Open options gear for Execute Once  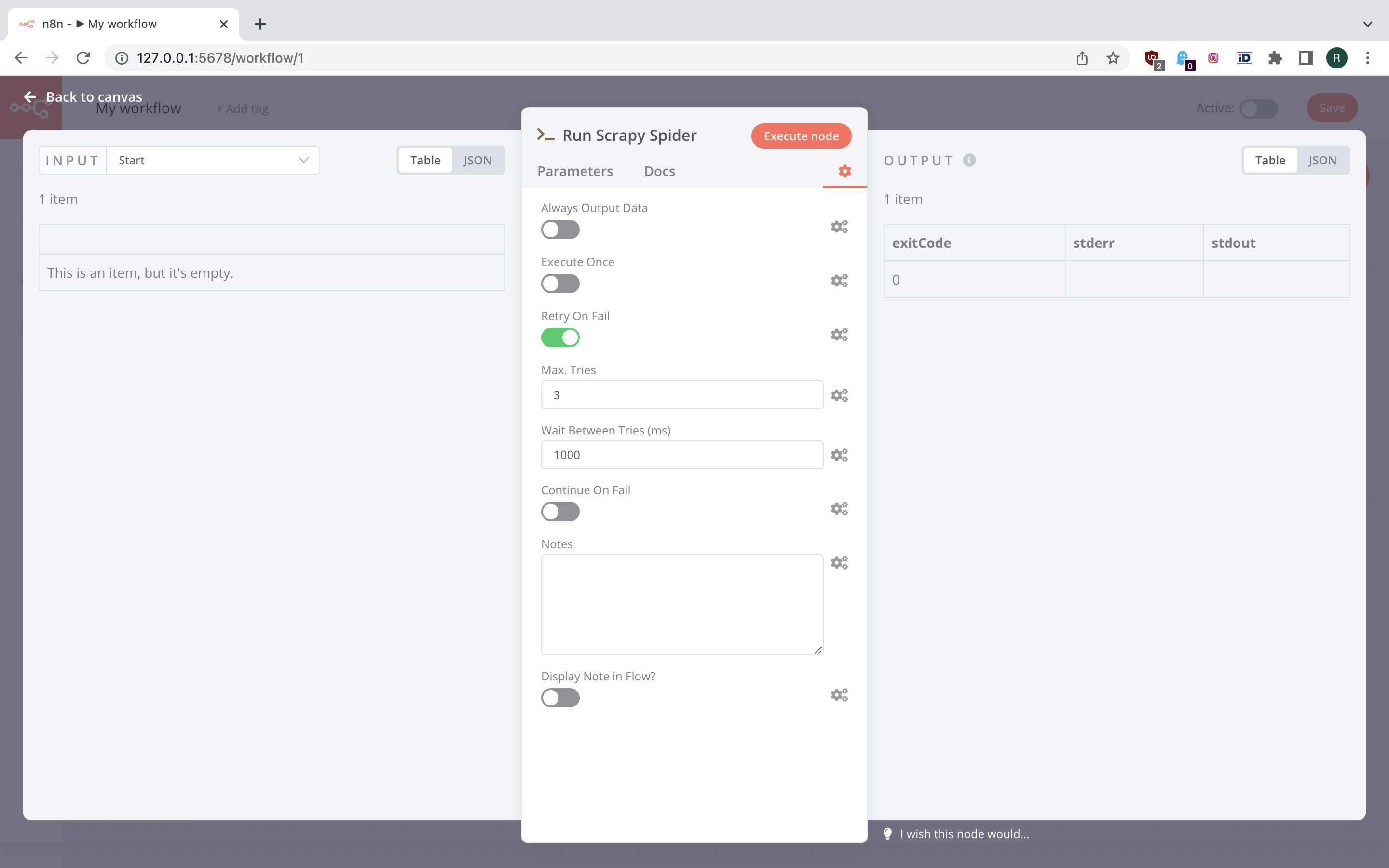[839, 281]
